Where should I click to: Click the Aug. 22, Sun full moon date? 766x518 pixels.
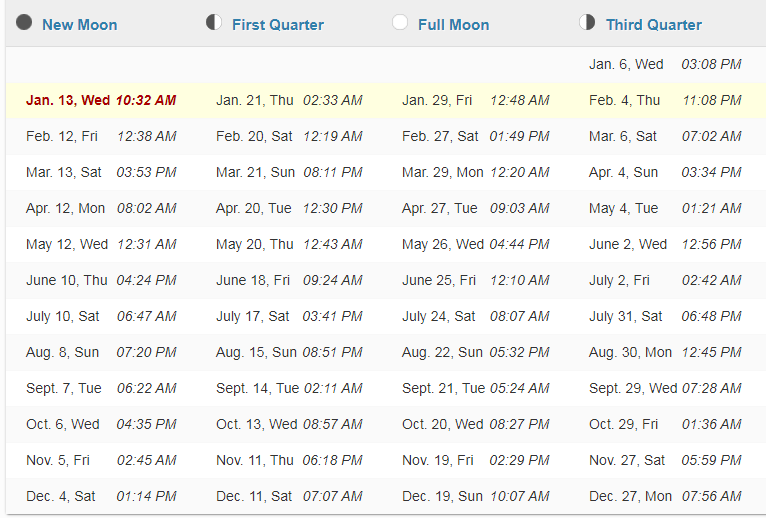click(x=442, y=352)
